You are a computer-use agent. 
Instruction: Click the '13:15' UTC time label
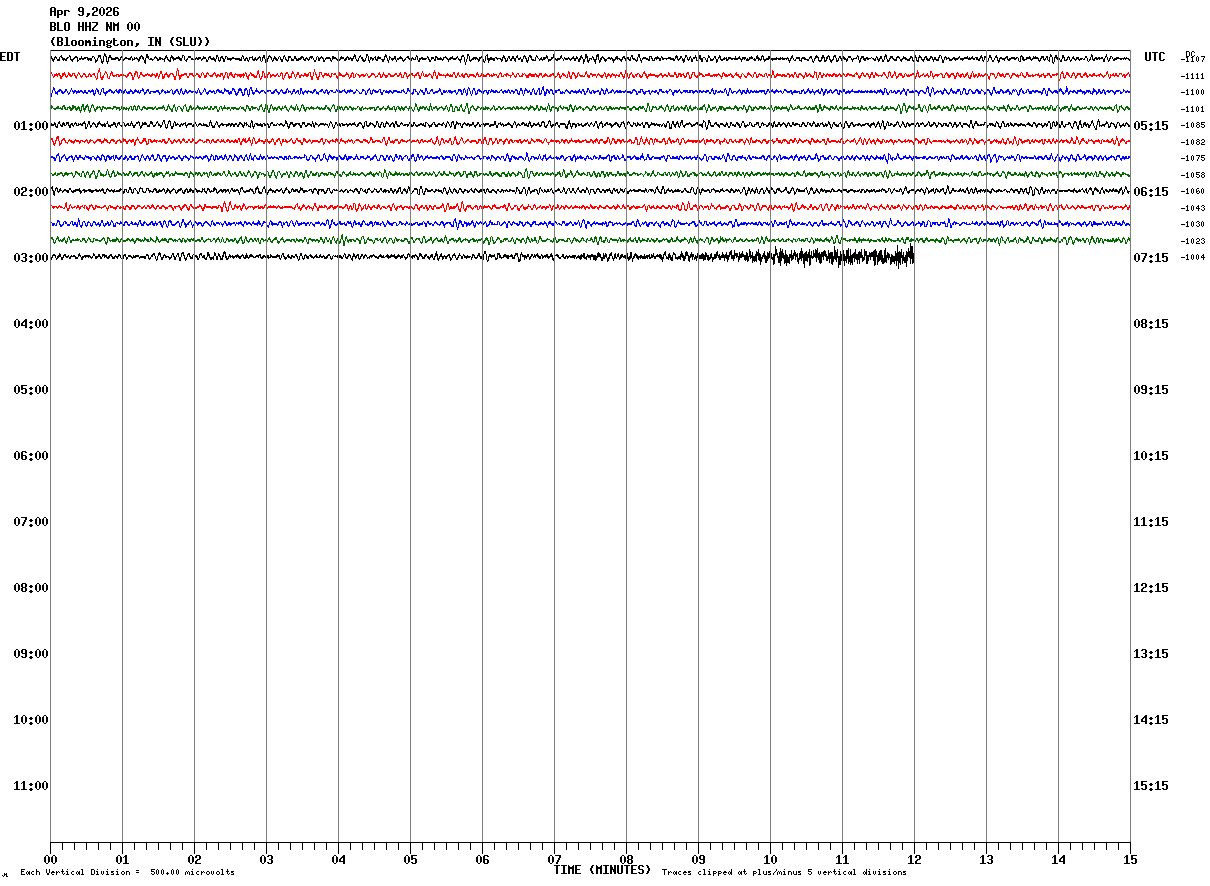pos(1151,654)
